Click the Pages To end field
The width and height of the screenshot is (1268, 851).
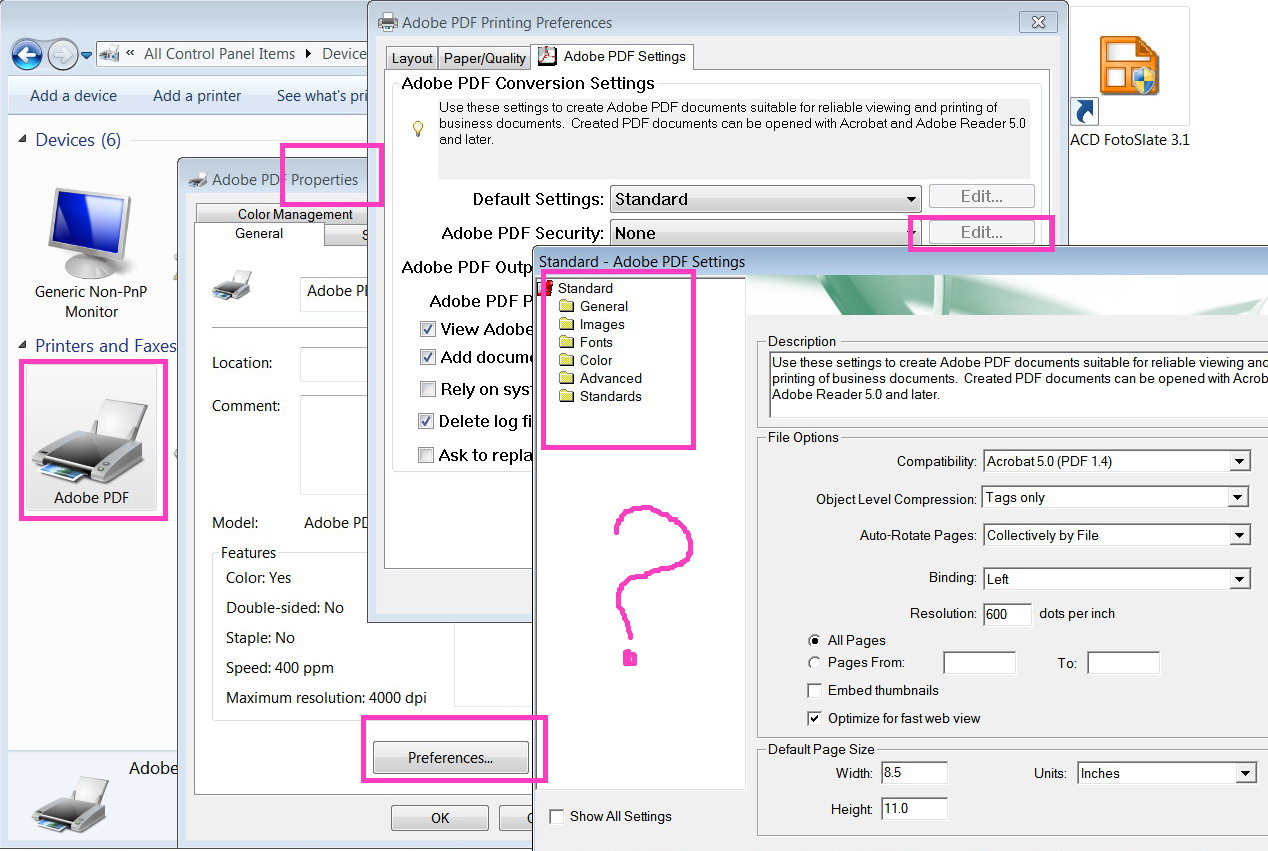1123,662
